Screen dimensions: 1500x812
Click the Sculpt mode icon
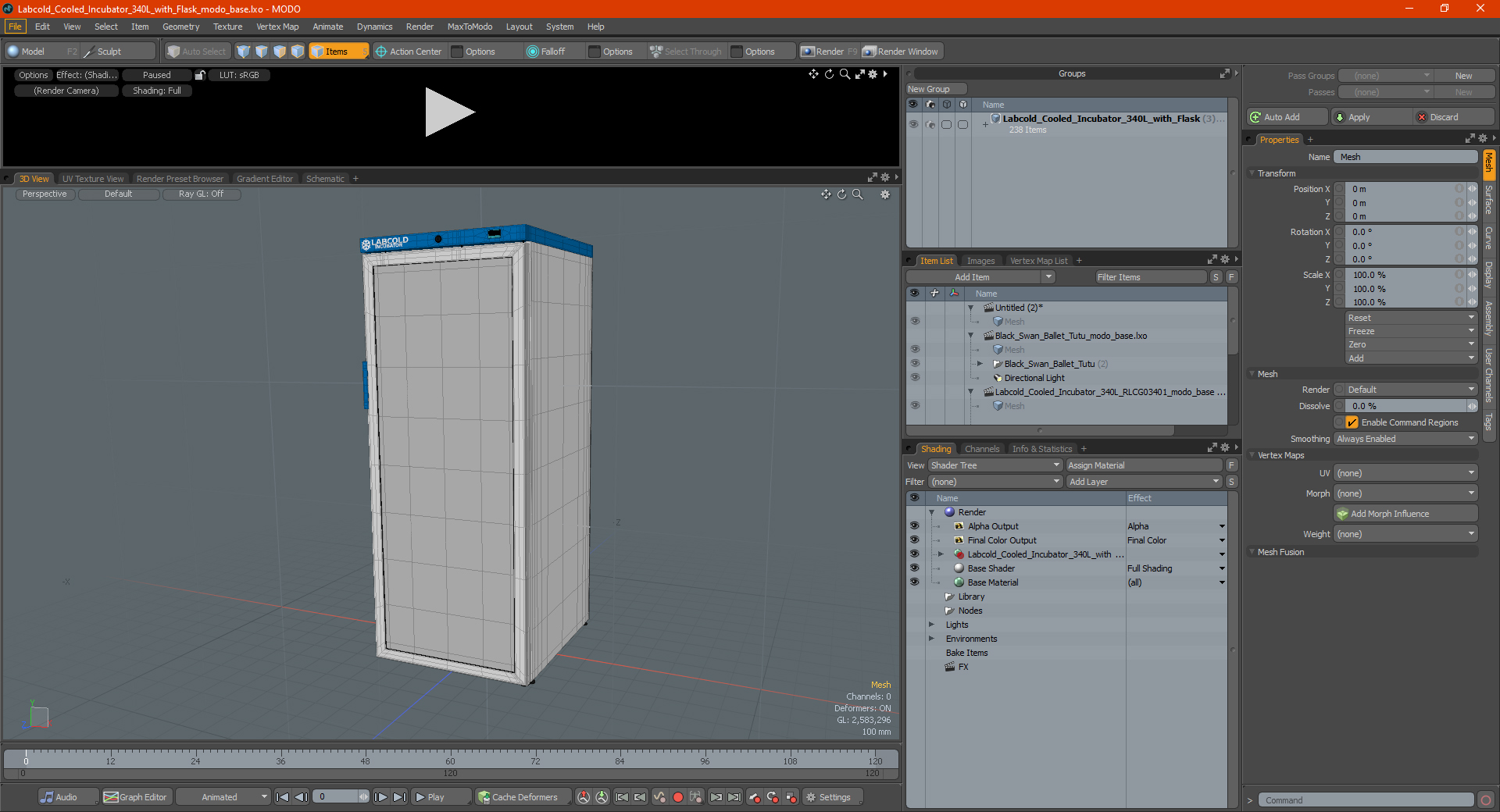[x=89, y=52]
